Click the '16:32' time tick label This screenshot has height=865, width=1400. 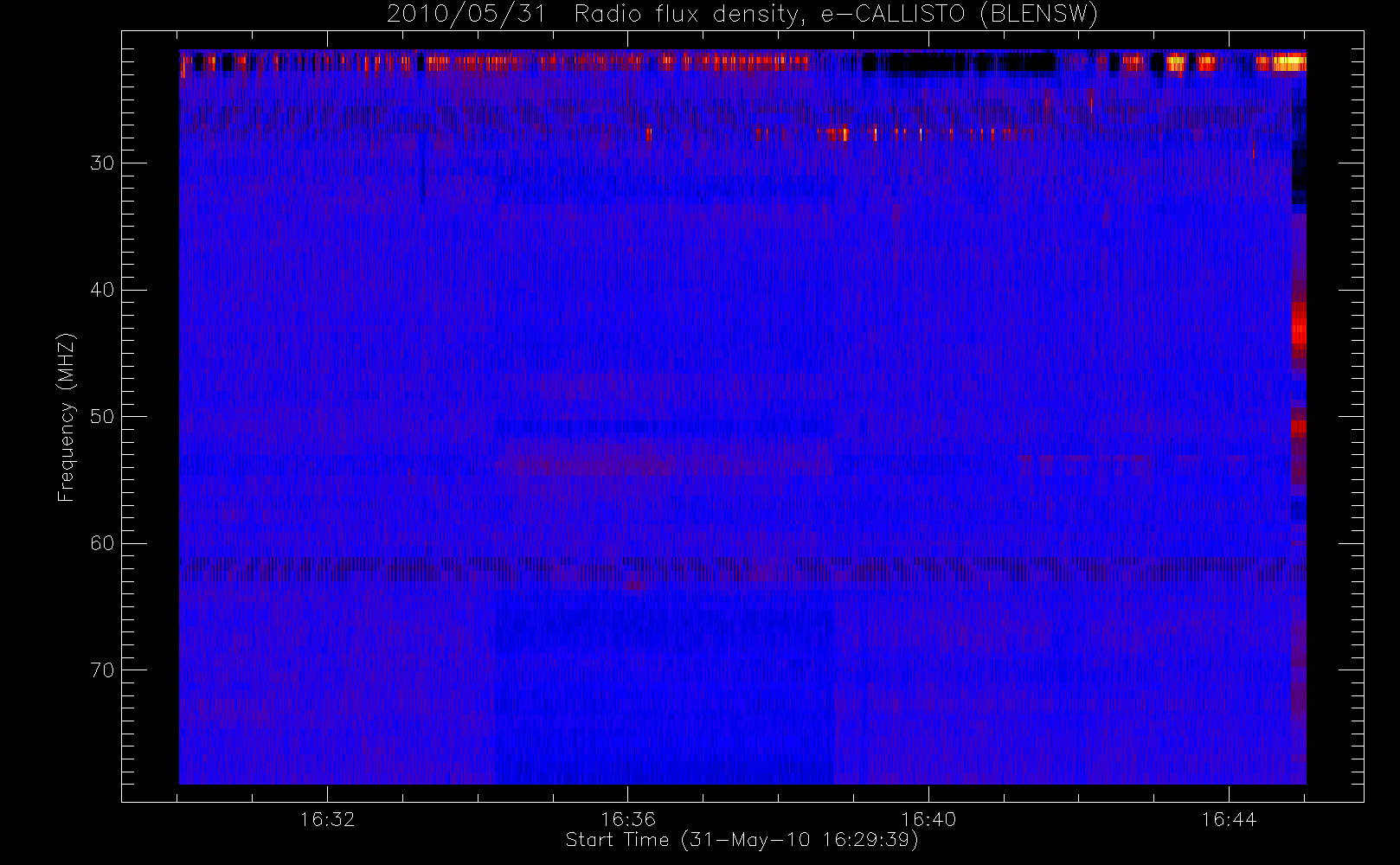(327, 819)
